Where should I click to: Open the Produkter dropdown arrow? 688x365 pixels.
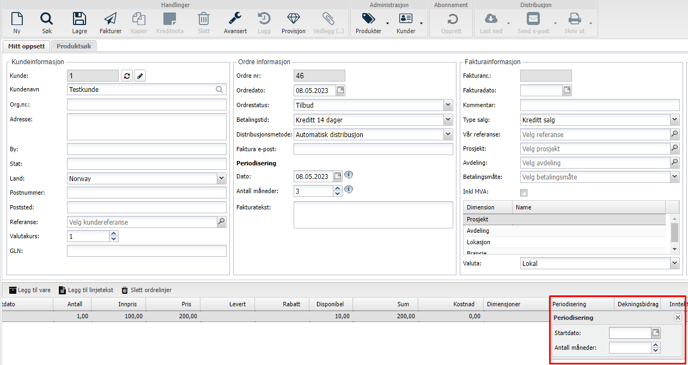(387, 23)
